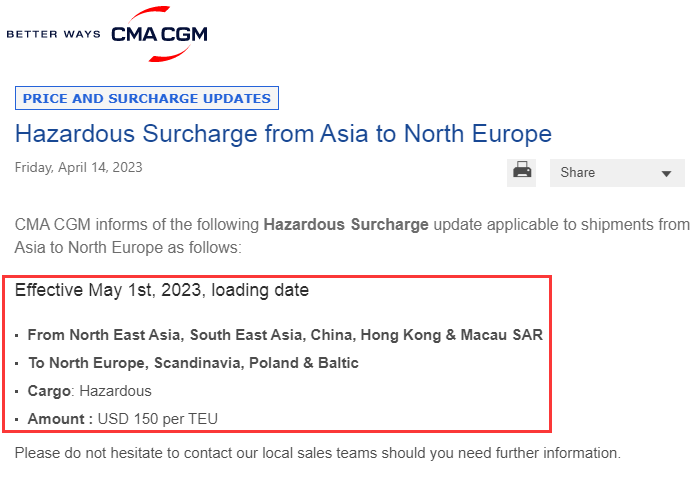Click the To North Europe bullet label
697x483 pixels.
(x=86, y=363)
